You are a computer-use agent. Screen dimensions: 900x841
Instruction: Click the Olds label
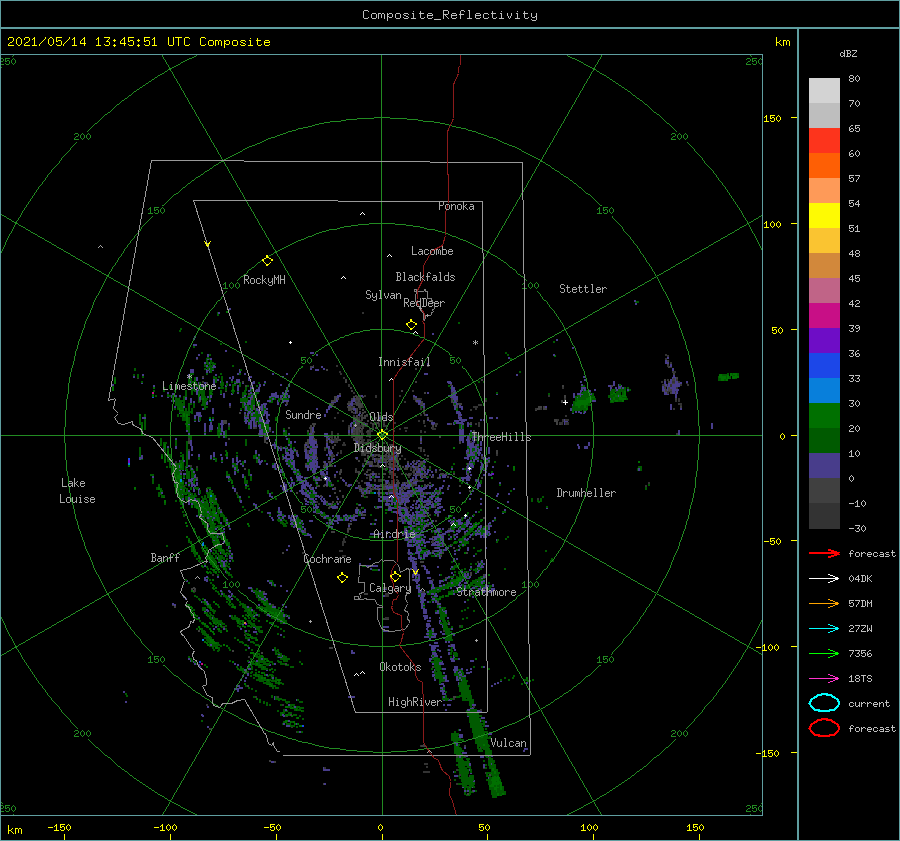pyautogui.click(x=381, y=417)
